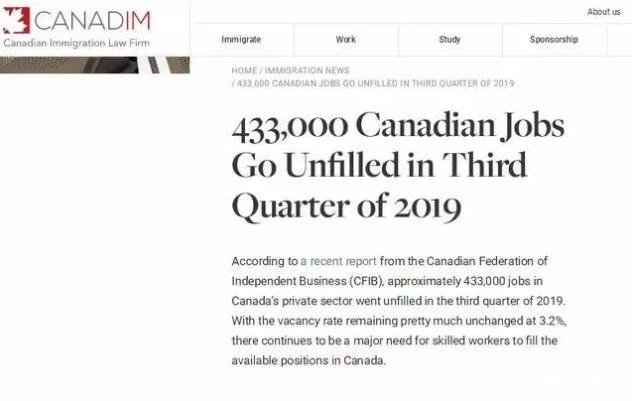This screenshot has width=639, height=401.
Task: Click the article headline about unfilled jobs
Action: pyautogui.click(x=398, y=166)
